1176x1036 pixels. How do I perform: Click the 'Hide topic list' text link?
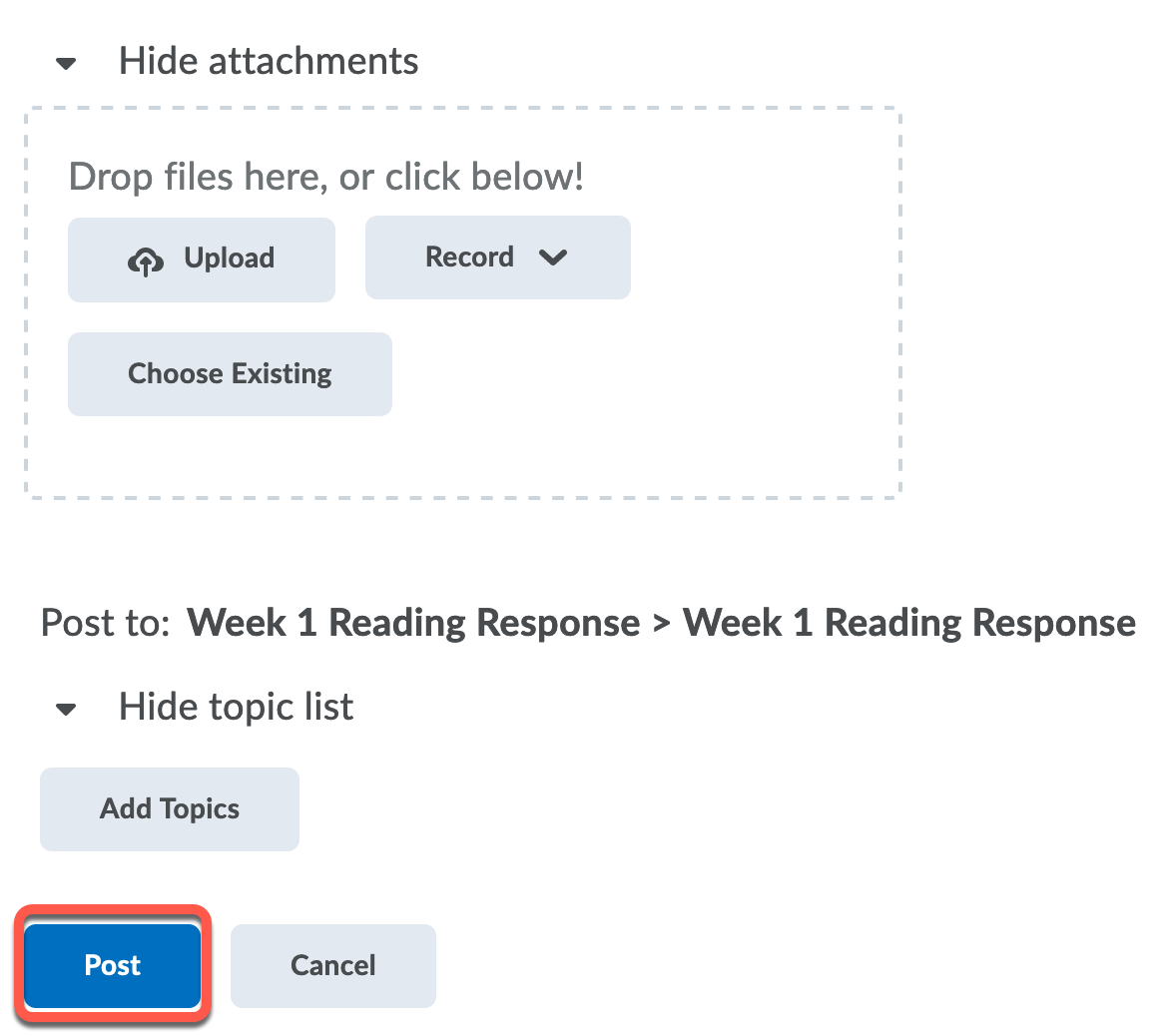tap(236, 708)
